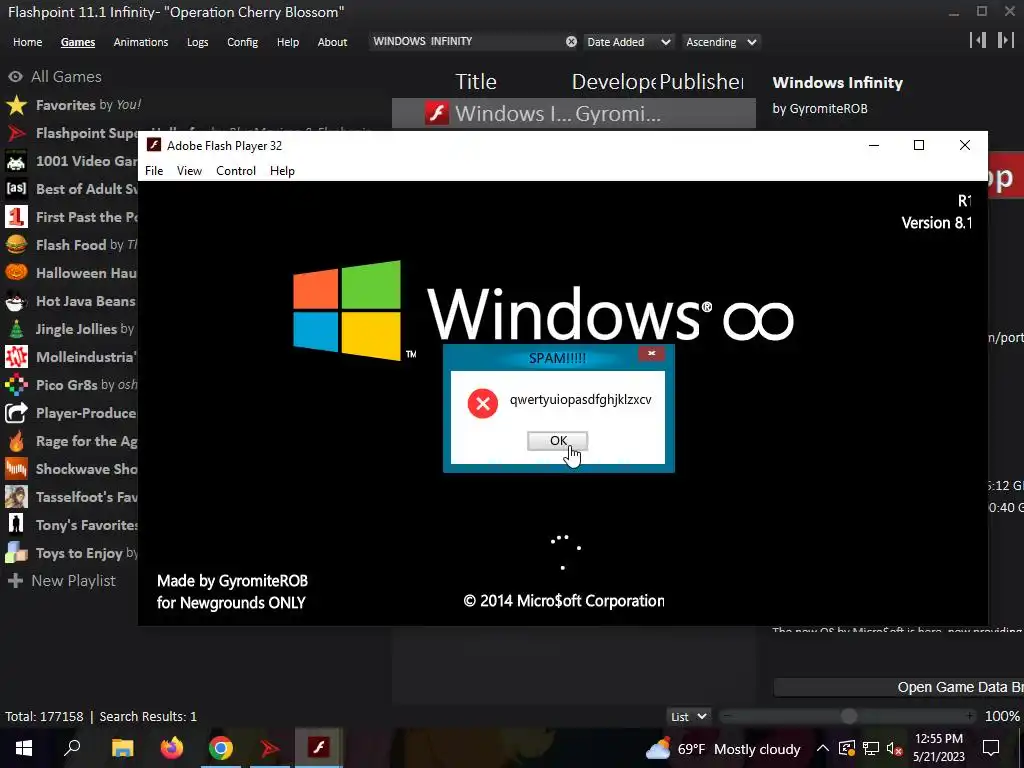Open the Flashpoint Super playlist icon

tap(16, 133)
